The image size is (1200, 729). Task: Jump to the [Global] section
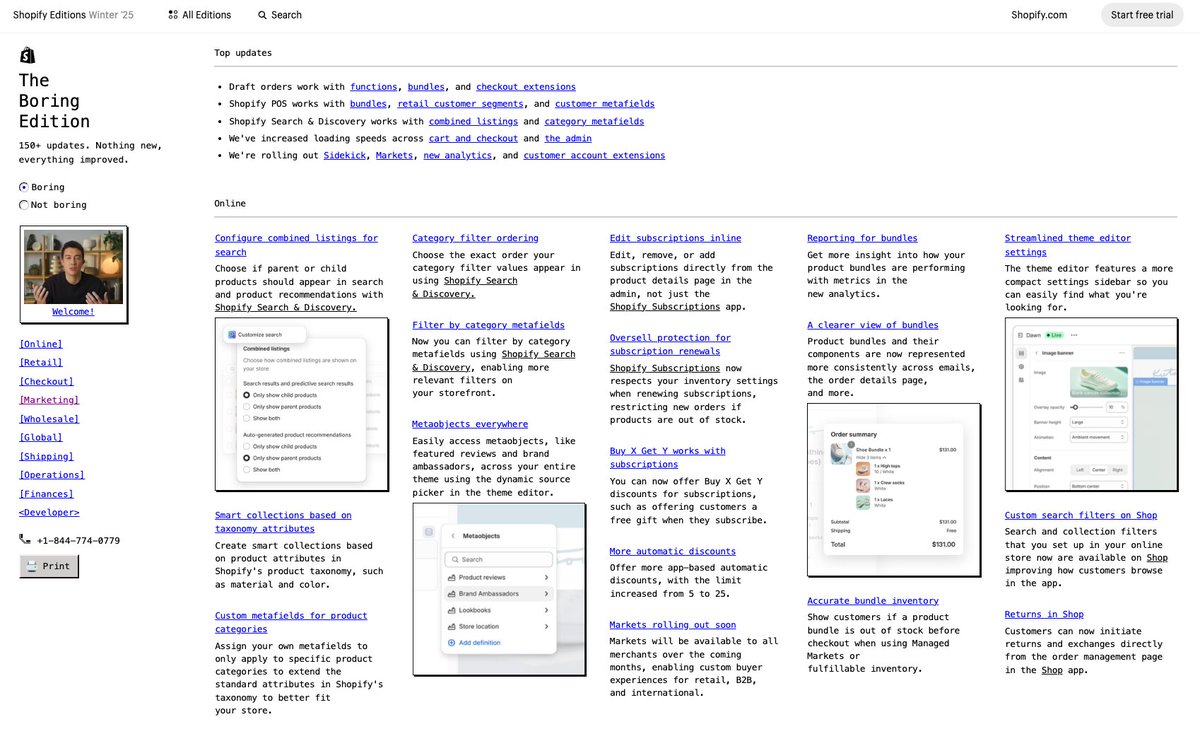point(41,438)
